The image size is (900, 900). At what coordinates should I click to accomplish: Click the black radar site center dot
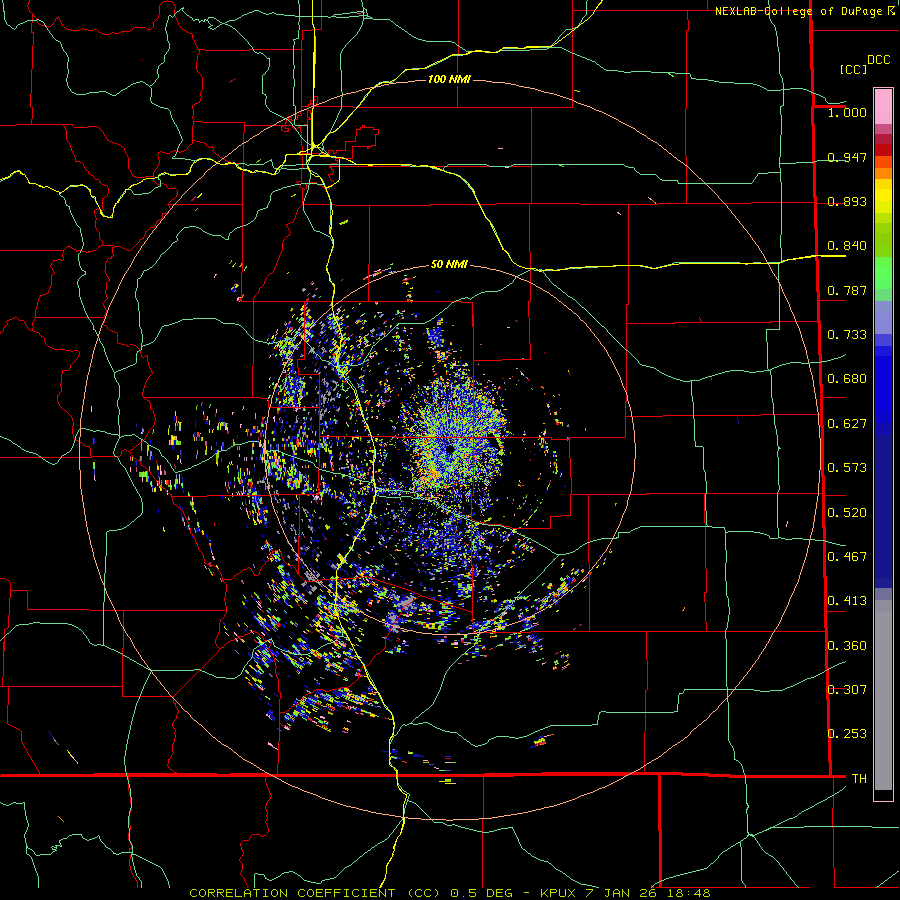pos(450,449)
